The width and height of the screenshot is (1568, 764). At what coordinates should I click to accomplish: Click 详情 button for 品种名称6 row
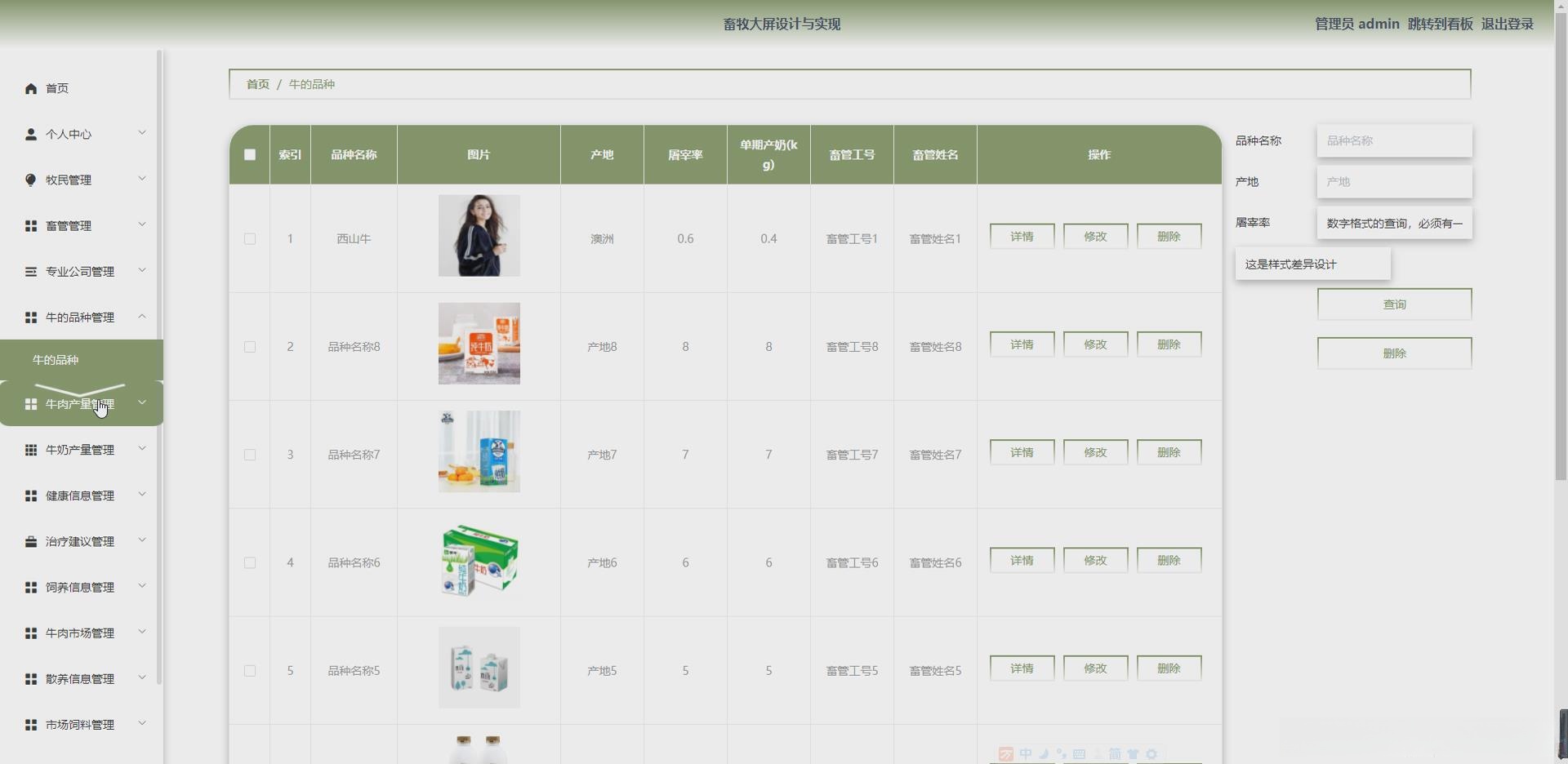[x=1022, y=560]
